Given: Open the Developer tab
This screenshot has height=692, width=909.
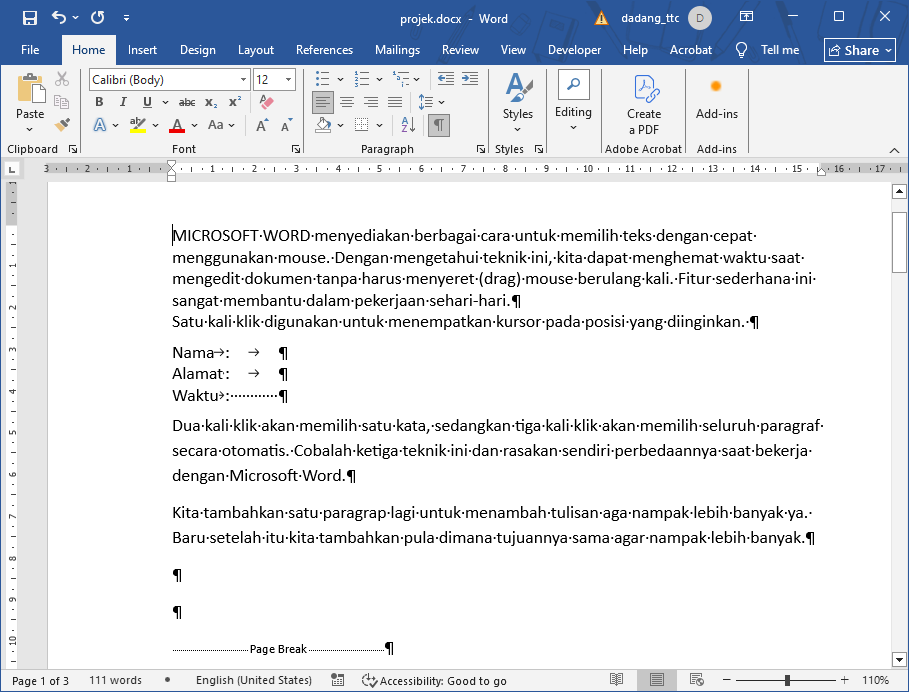Looking at the screenshot, I should 575,50.
